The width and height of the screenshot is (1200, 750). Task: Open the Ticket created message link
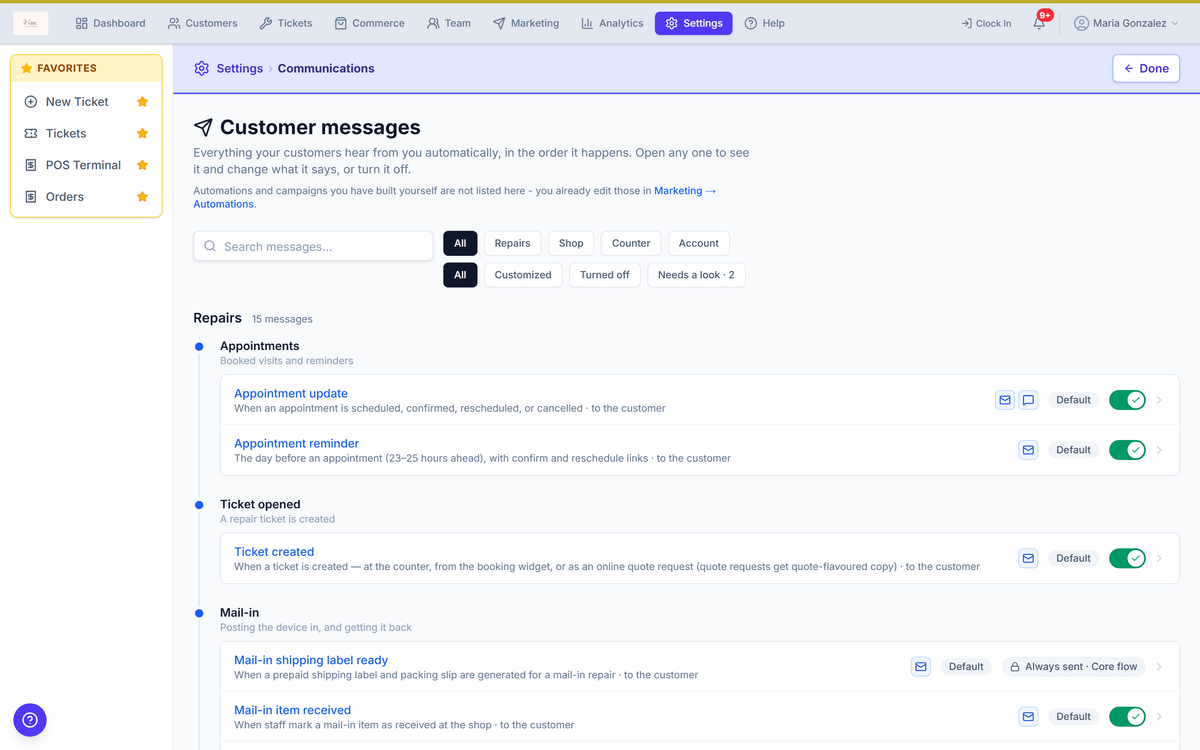[274, 551]
